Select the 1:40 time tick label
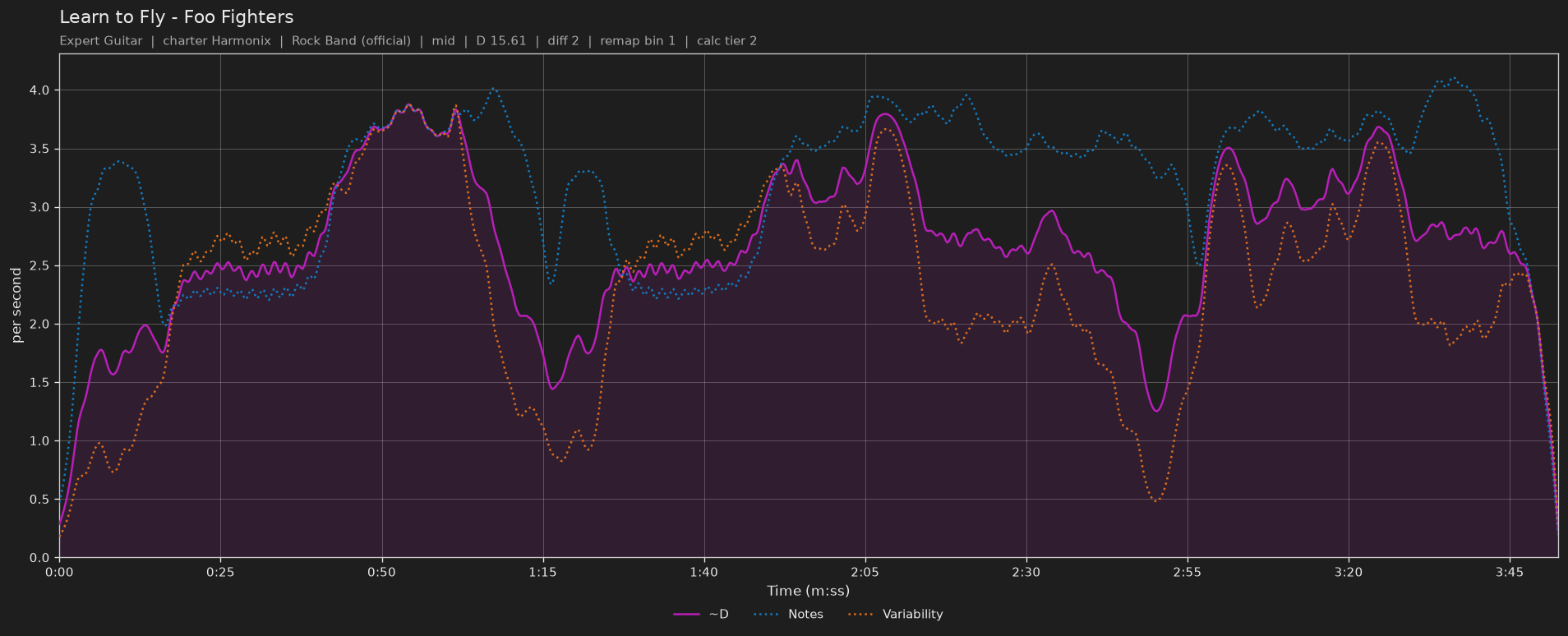Viewport: 1568px width, 636px height. (x=703, y=572)
